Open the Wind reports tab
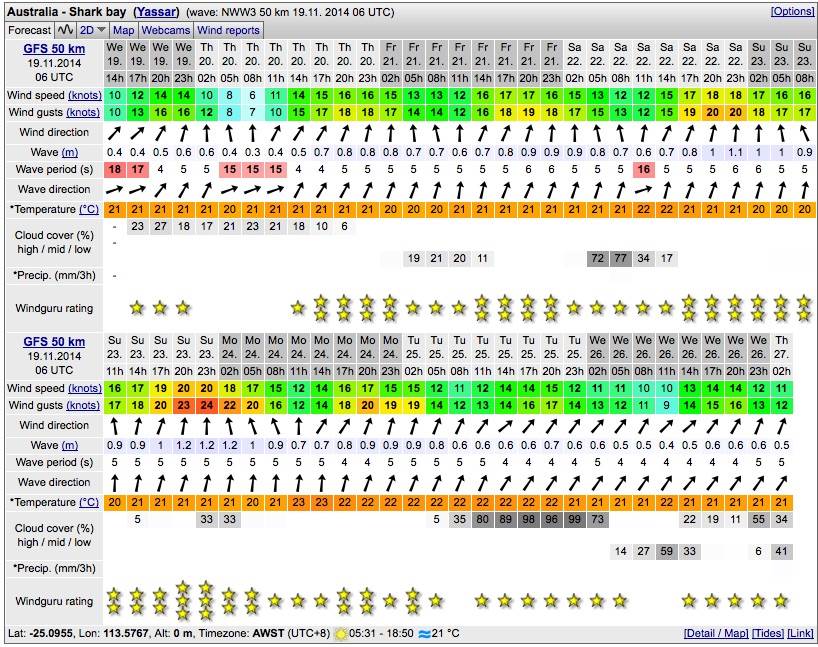The width and height of the screenshot is (818, 647). [228, 30]
